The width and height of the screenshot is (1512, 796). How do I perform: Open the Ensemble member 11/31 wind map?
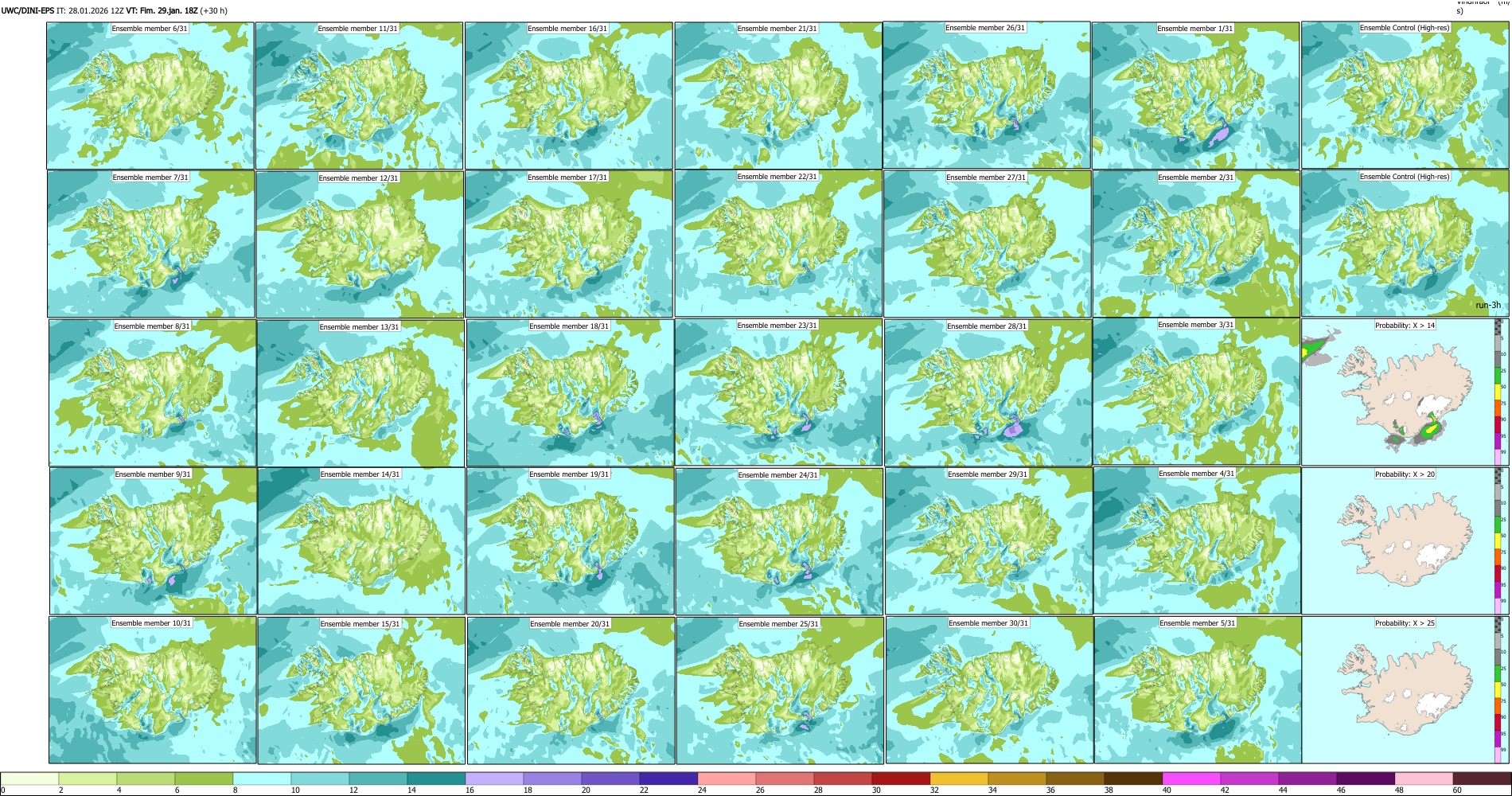point(359,96)
